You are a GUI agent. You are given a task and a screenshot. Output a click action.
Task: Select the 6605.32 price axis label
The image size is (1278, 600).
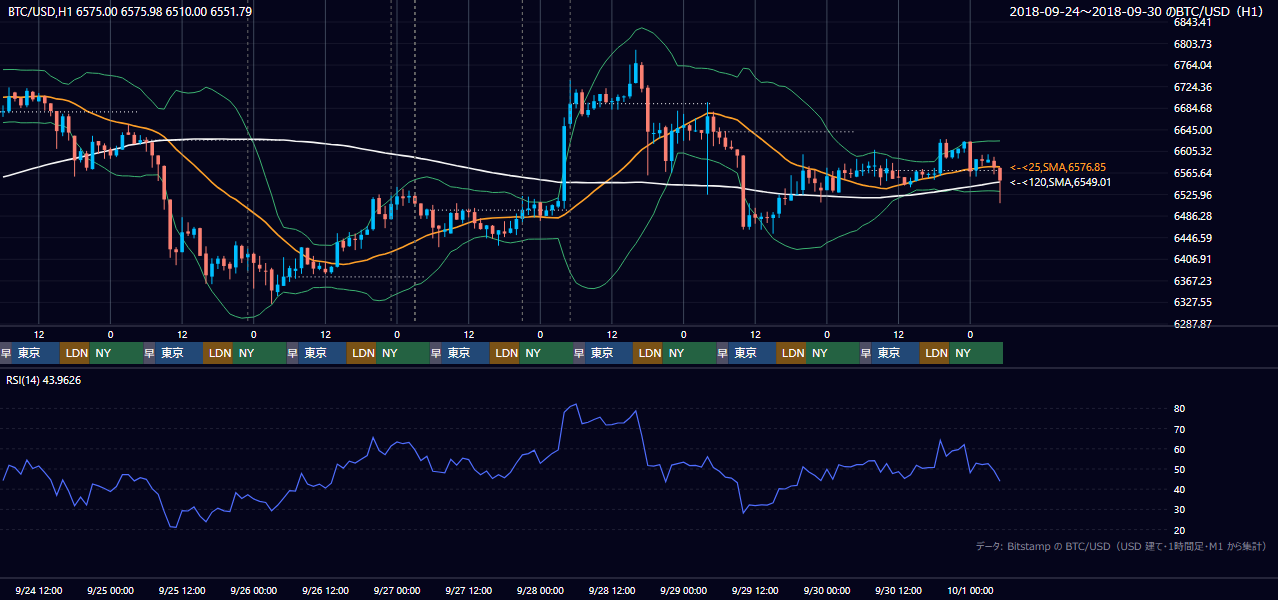(x=1194, y=152)
